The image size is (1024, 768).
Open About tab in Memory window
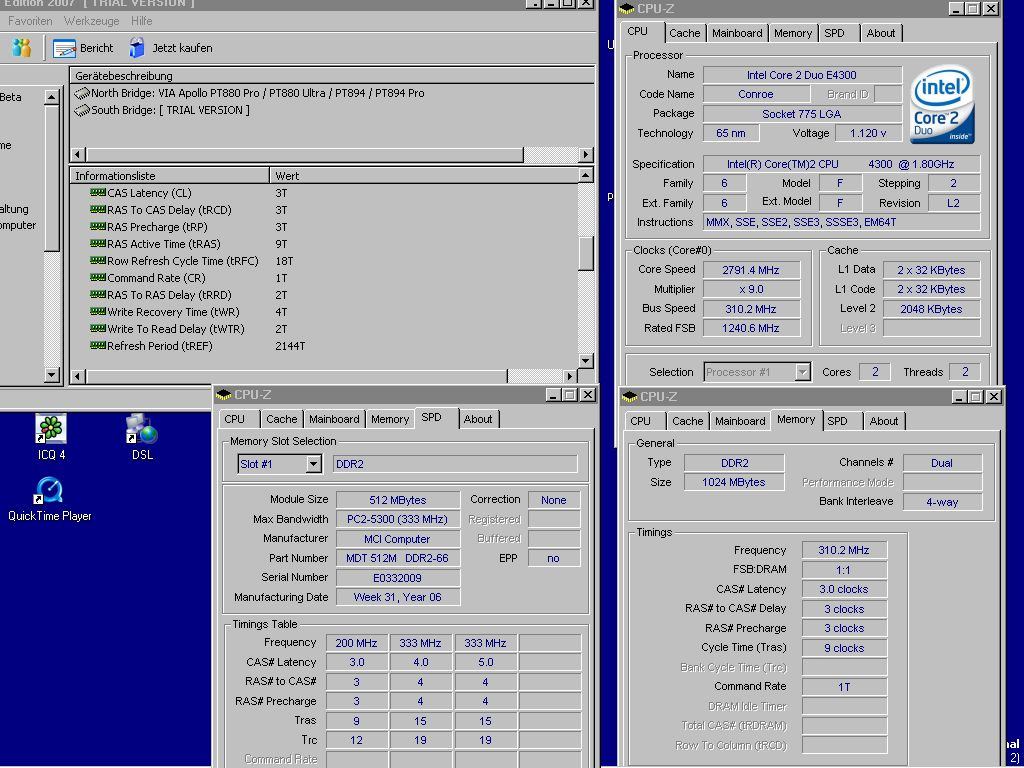coord(884,421)
